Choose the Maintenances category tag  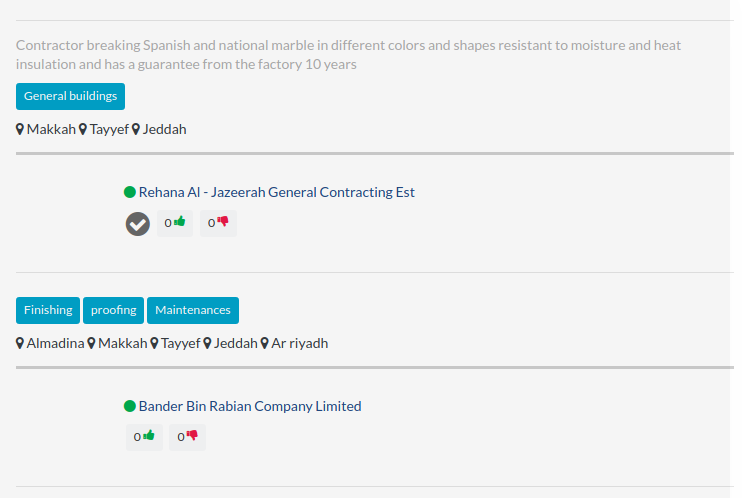pyautogui.click(x=193, y=311)
